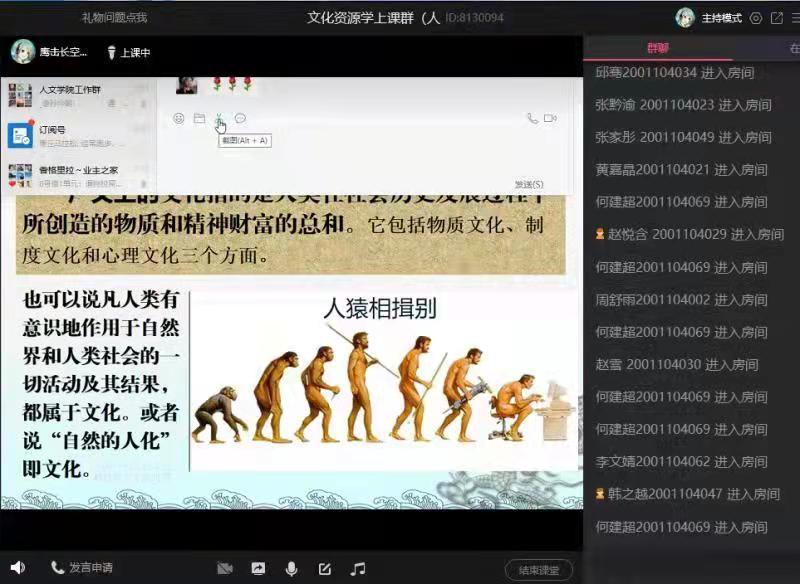Click the emoji smiley icon in chat toolbar
800x584 pixels.
point(179,118)
